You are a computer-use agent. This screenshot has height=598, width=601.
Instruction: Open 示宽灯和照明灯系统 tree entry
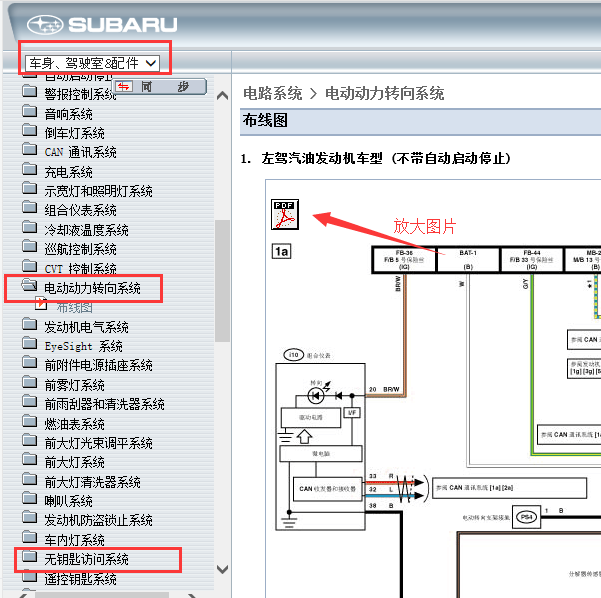pyautogui.click(x=99, y=191)
